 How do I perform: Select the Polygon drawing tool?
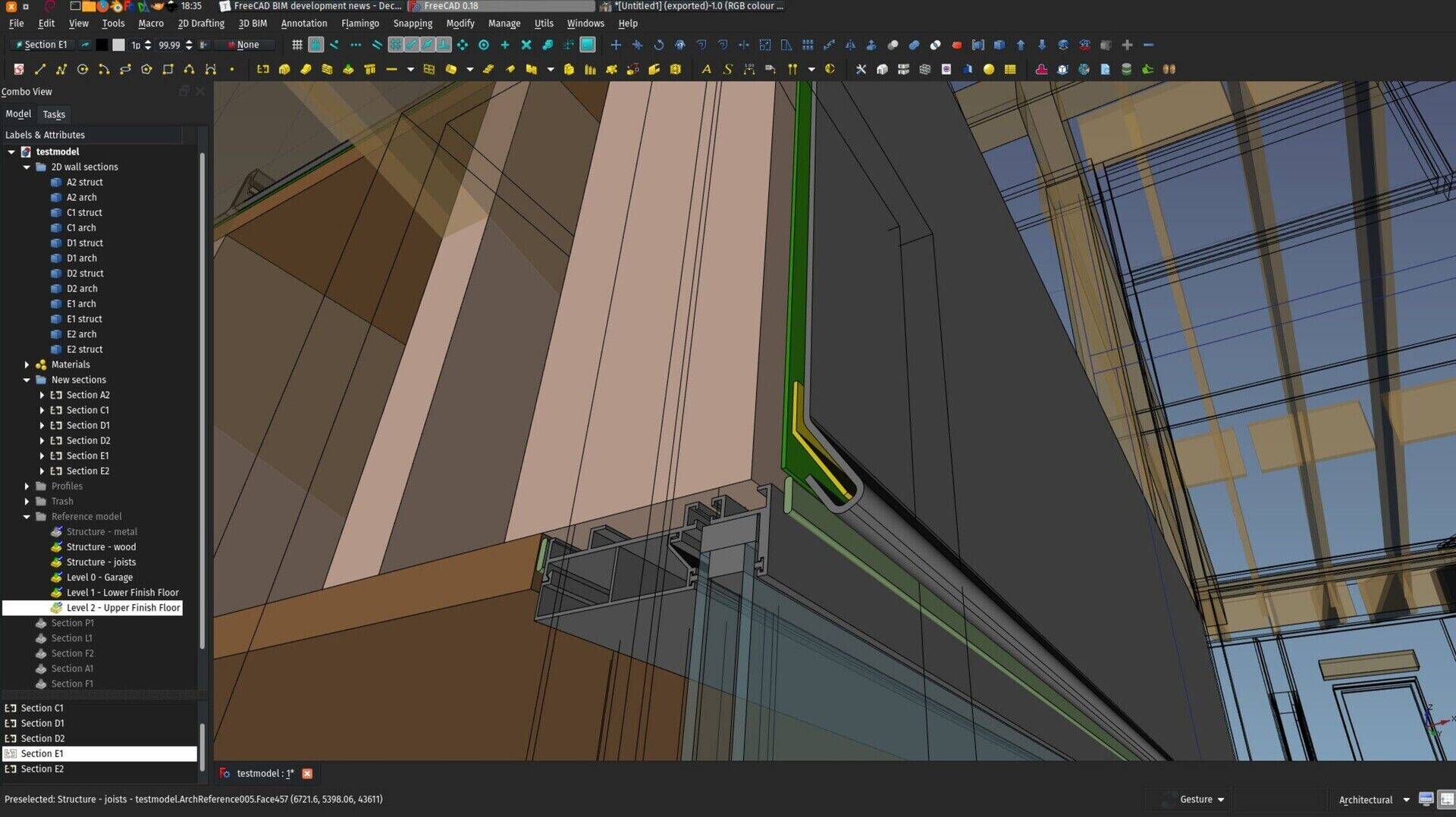[146, 69]
